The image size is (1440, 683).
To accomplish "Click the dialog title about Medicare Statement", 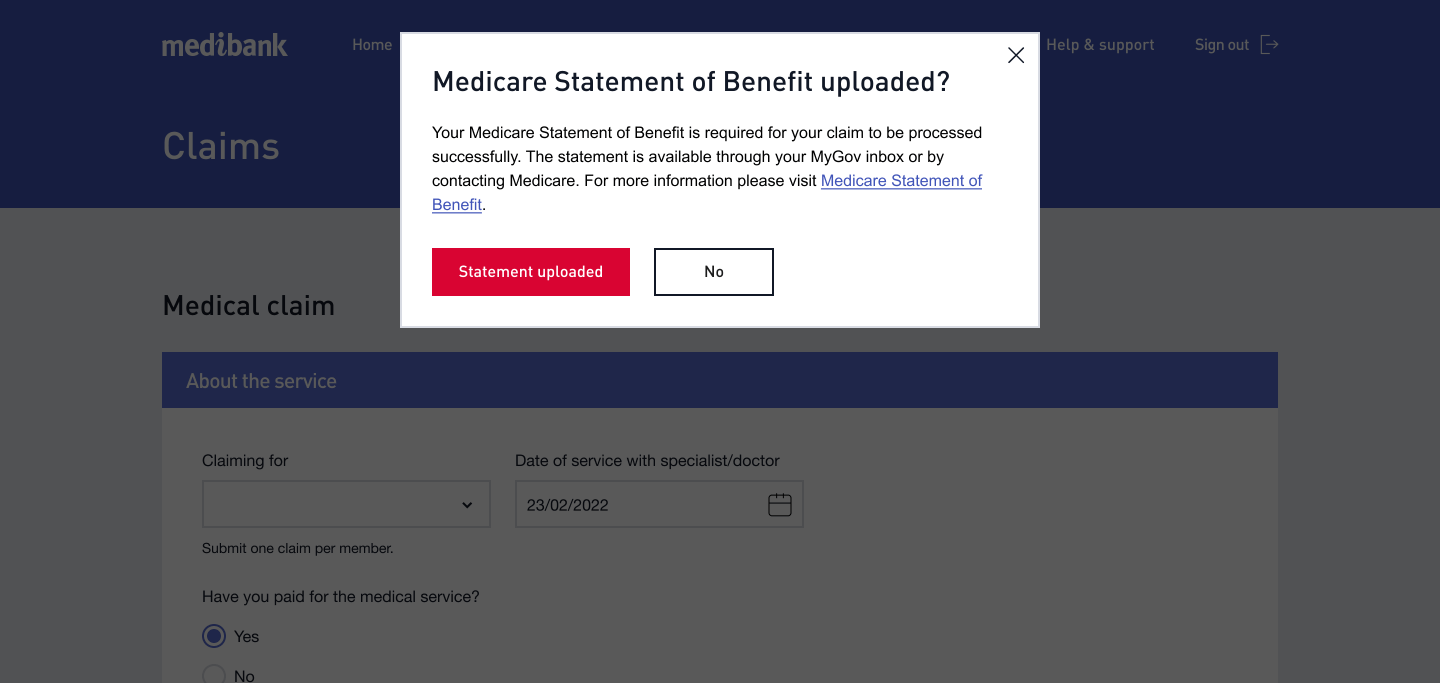I will coord(691,82).
